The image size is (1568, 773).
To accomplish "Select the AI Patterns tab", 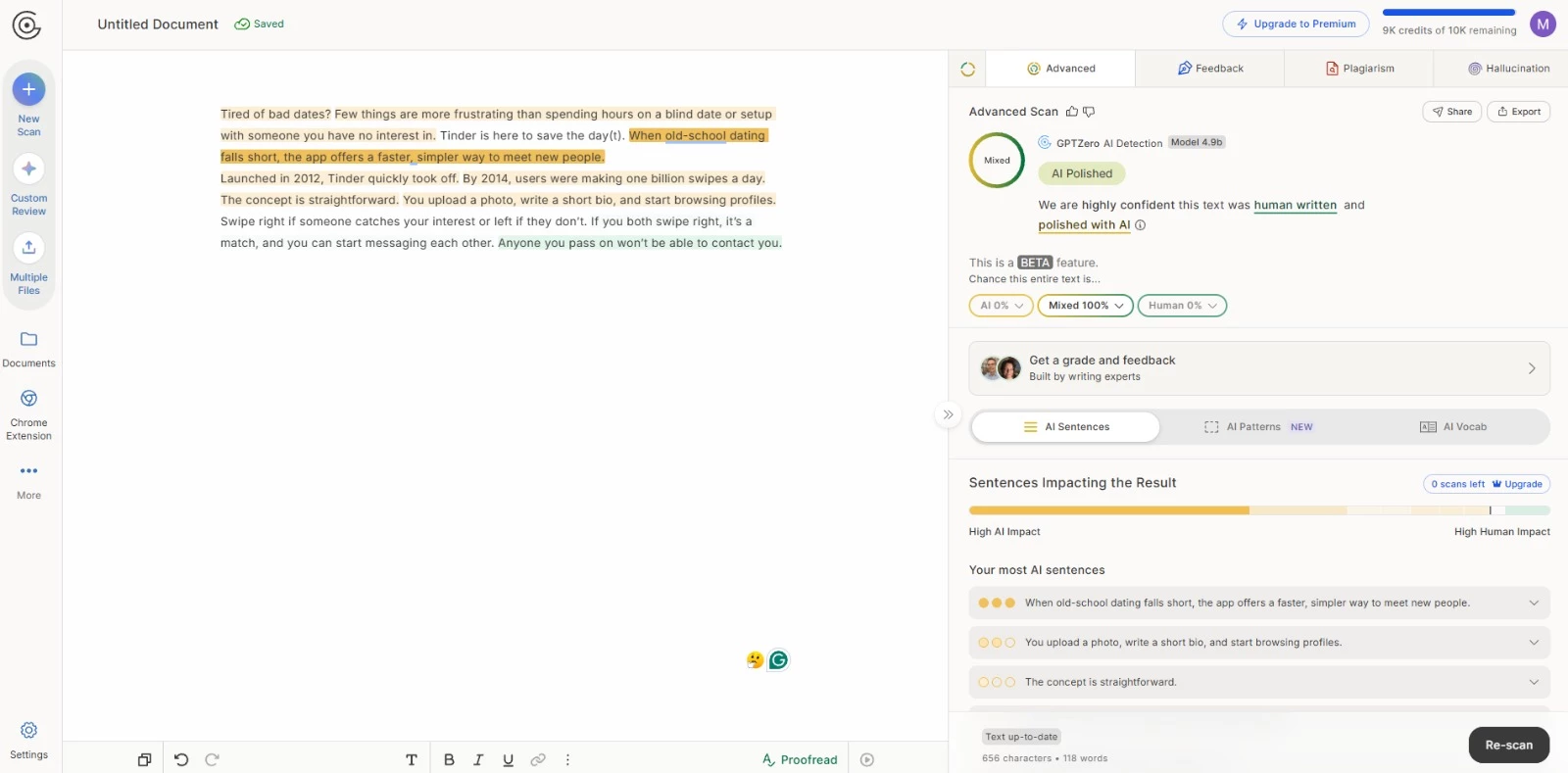I will pyautogui.click(x=1258, y=427).
